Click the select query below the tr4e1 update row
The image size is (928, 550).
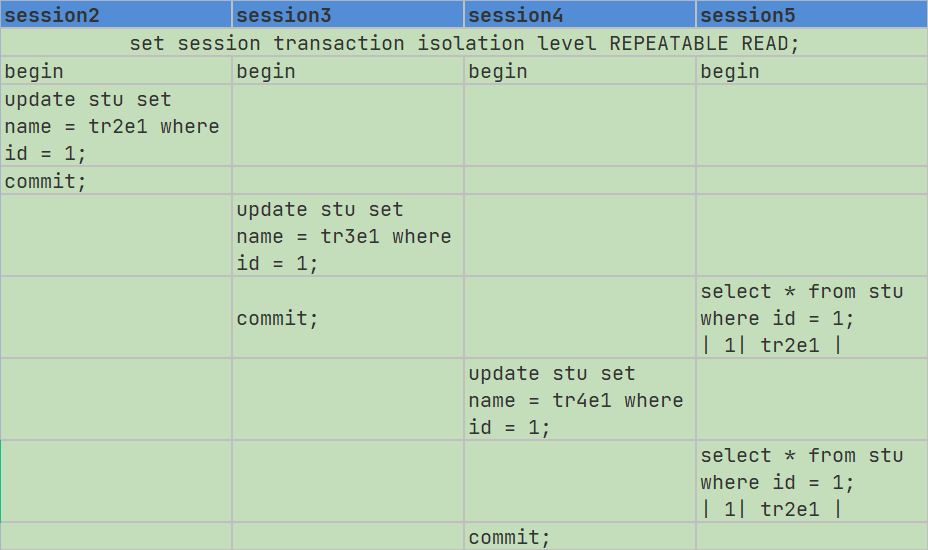tap(812, 482)
